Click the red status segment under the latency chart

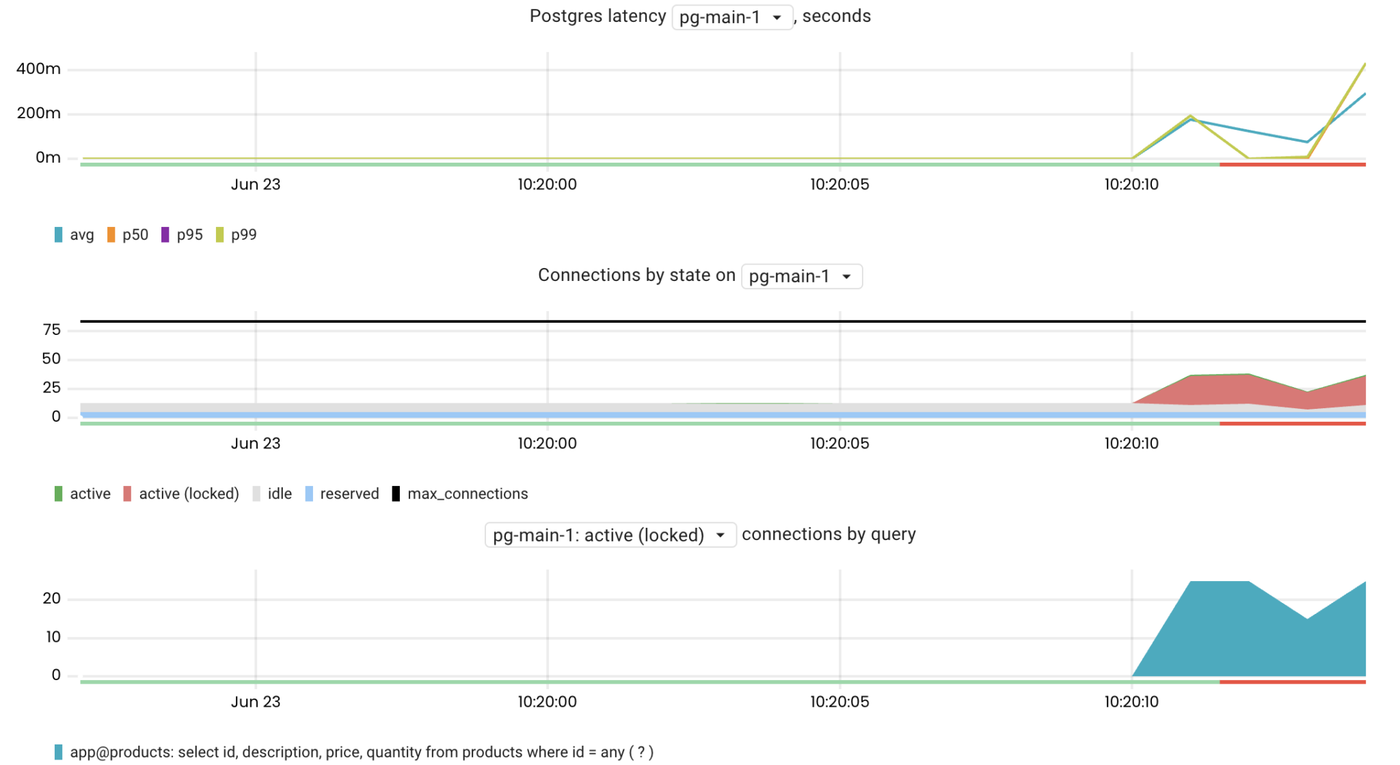pyautogui.click(x=1292, y=164)
